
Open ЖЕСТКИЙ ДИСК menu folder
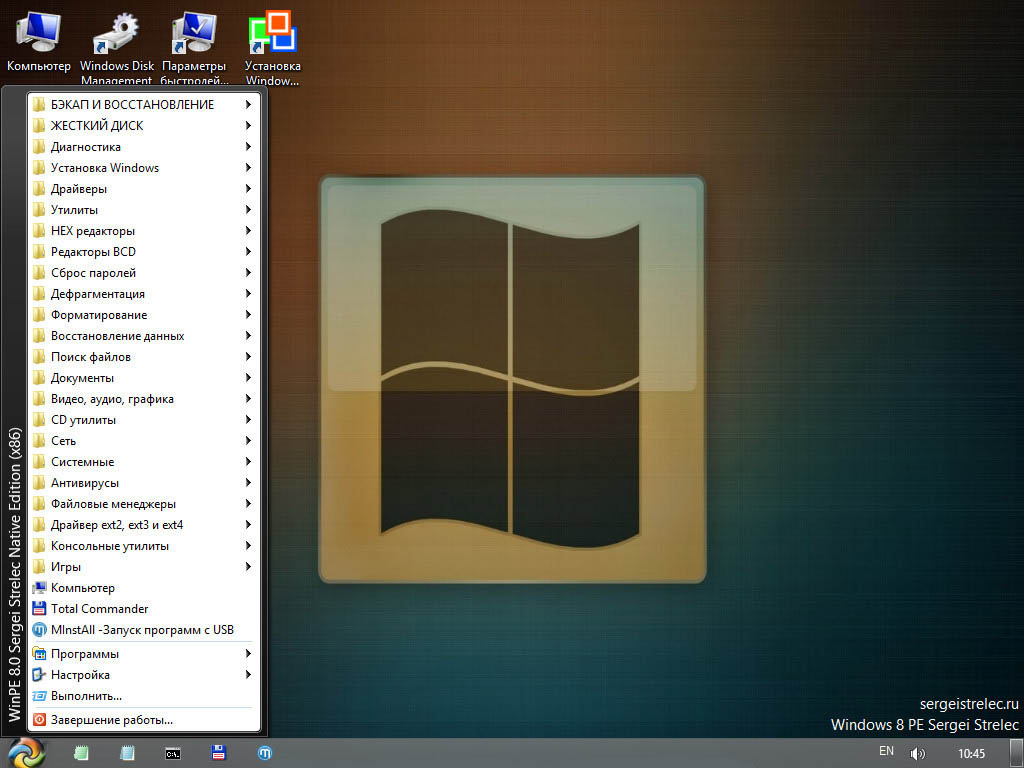[x=142, y=125]
